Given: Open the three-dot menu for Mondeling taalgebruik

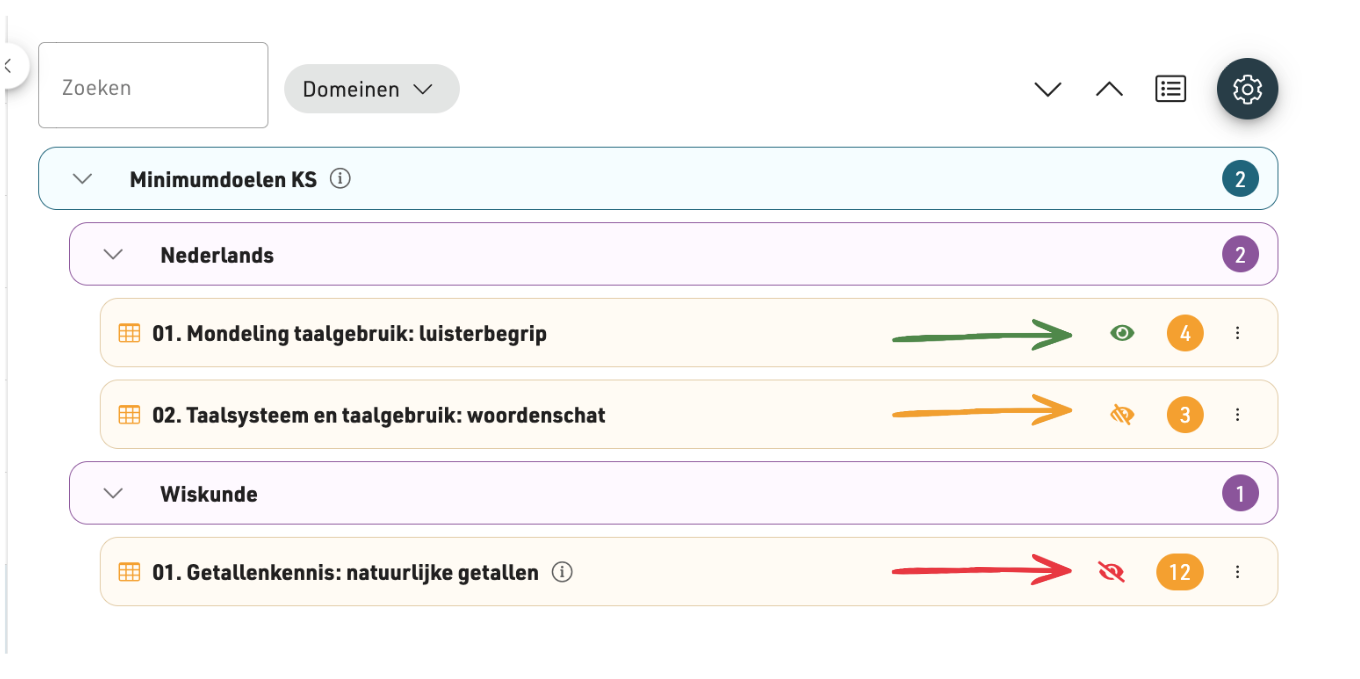Looking at the screenshot, I should [1237, 333].
